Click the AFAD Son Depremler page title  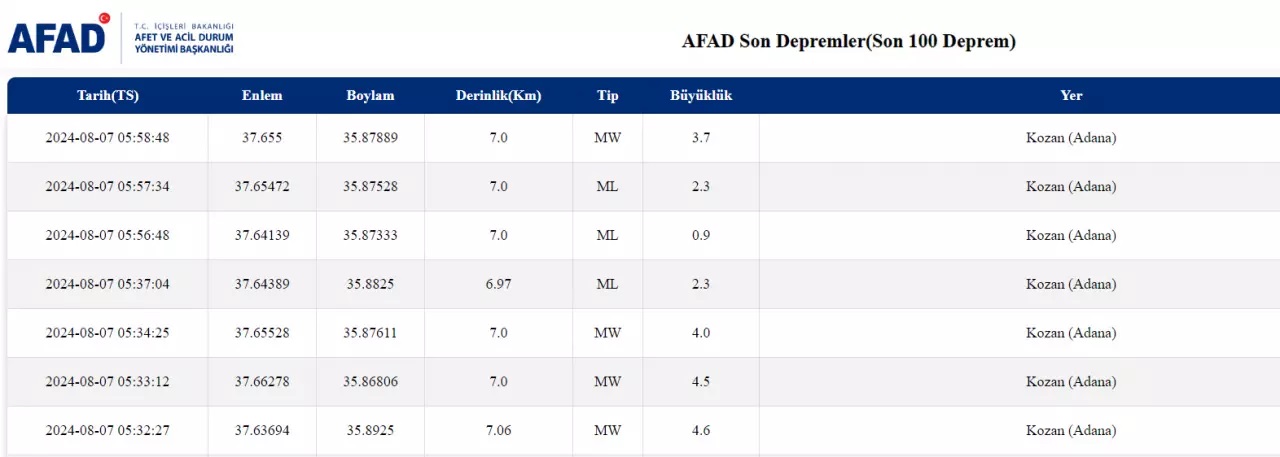[x=849, y=41]
